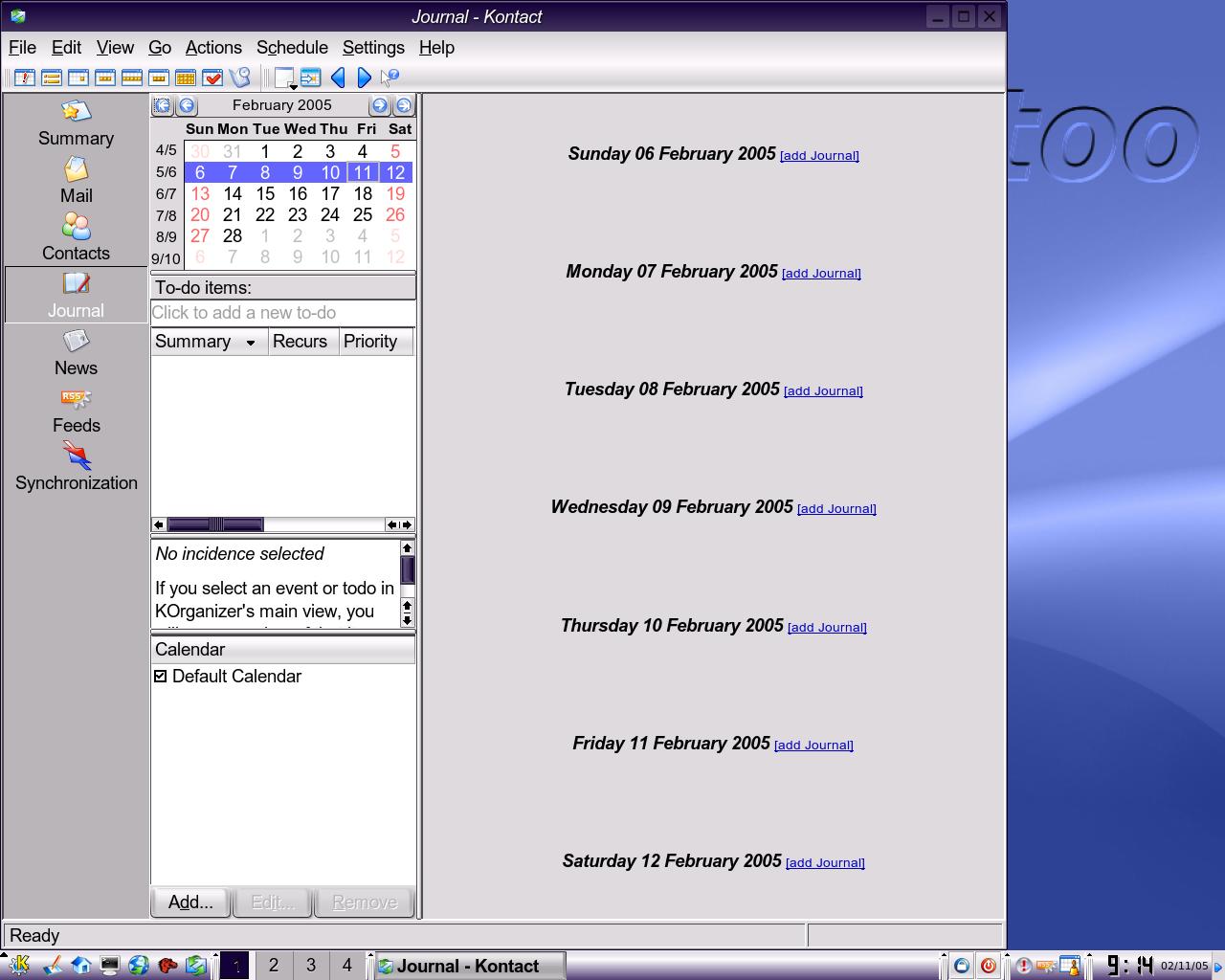1225x980 pixels.
Task: Switch to the Day view toolbar icon
Action: tap(78, 78)
